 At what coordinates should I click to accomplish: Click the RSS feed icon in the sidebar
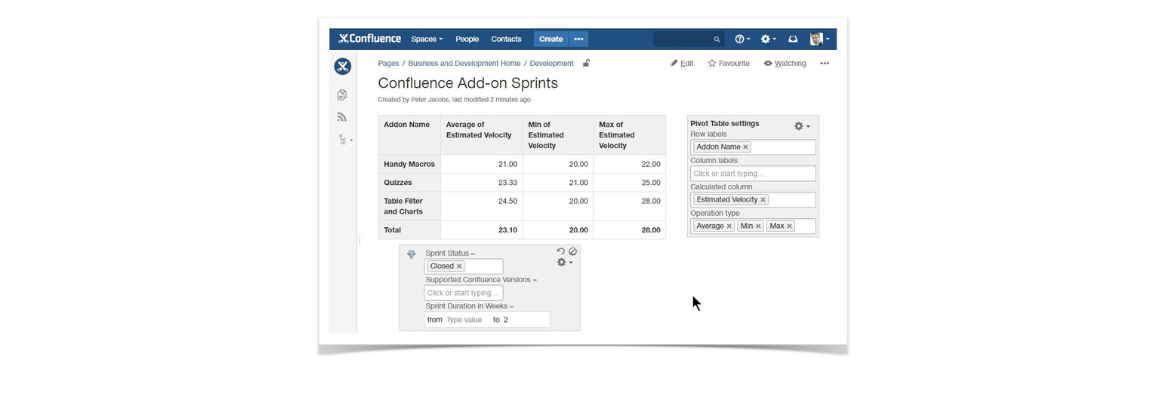342,117
